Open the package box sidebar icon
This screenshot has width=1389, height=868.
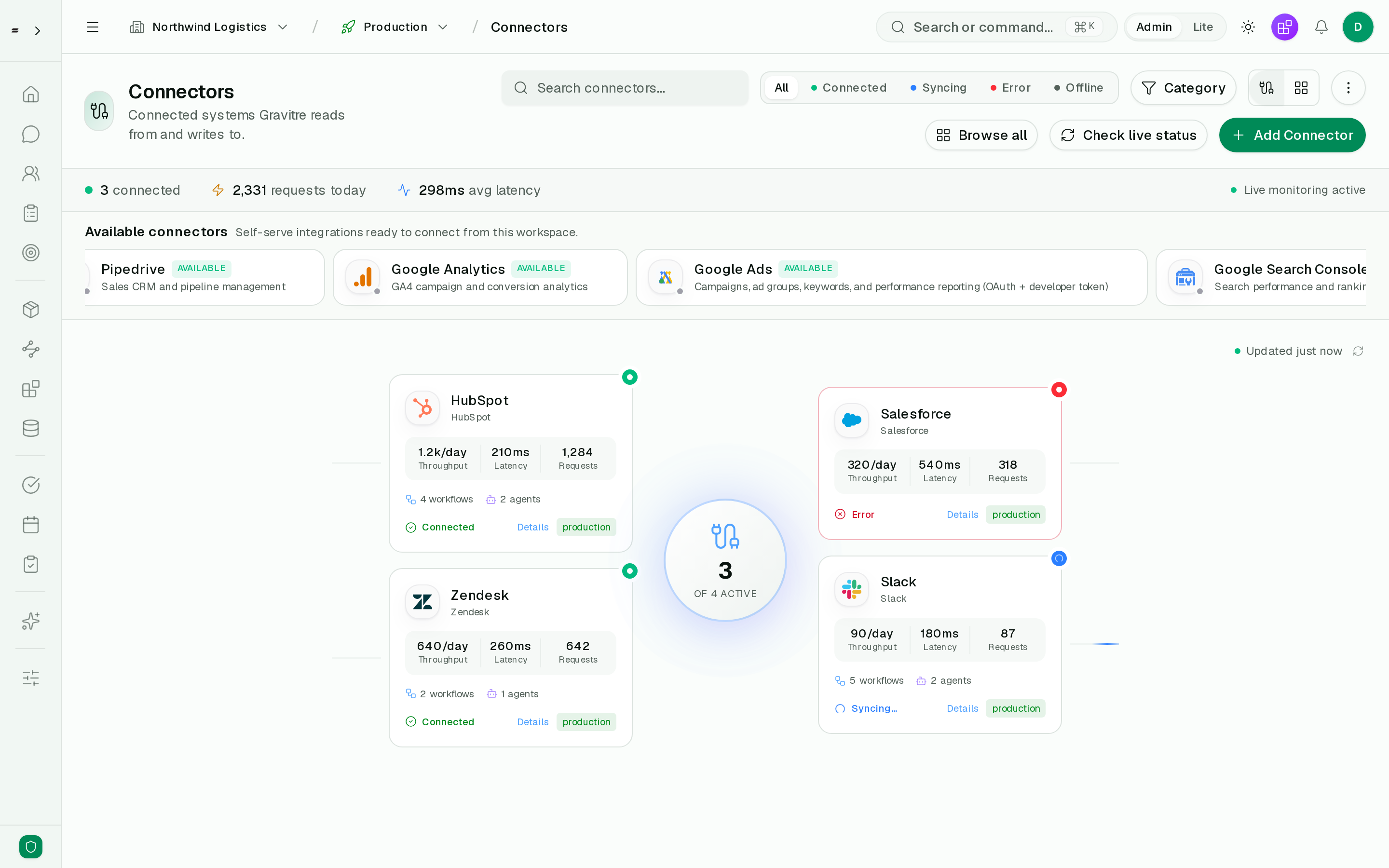31,310
